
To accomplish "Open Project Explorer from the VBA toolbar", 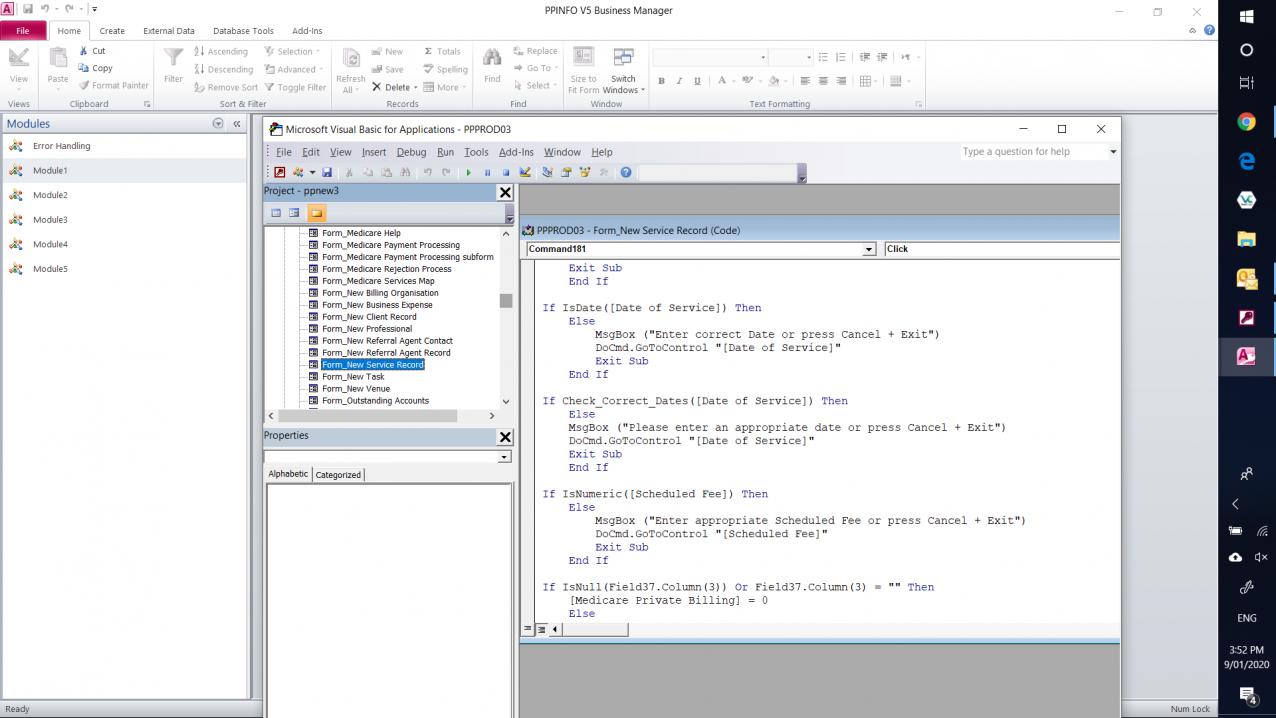I will (x=547, y=172).
